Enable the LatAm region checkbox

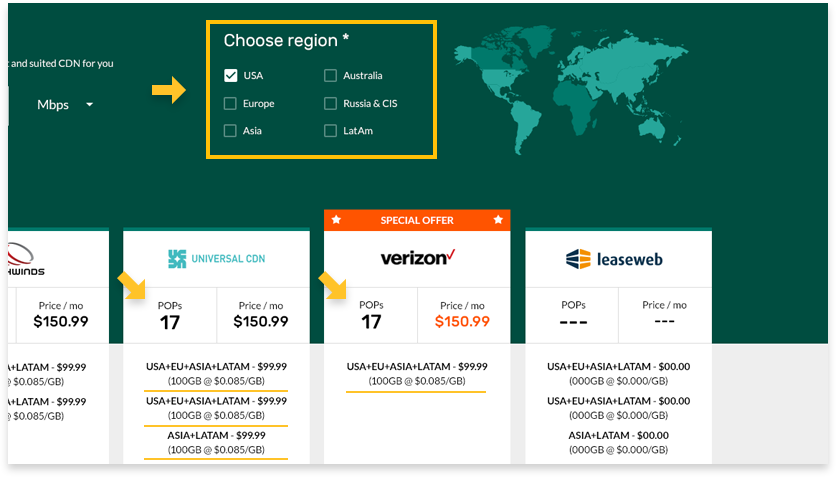coord(331,131)
